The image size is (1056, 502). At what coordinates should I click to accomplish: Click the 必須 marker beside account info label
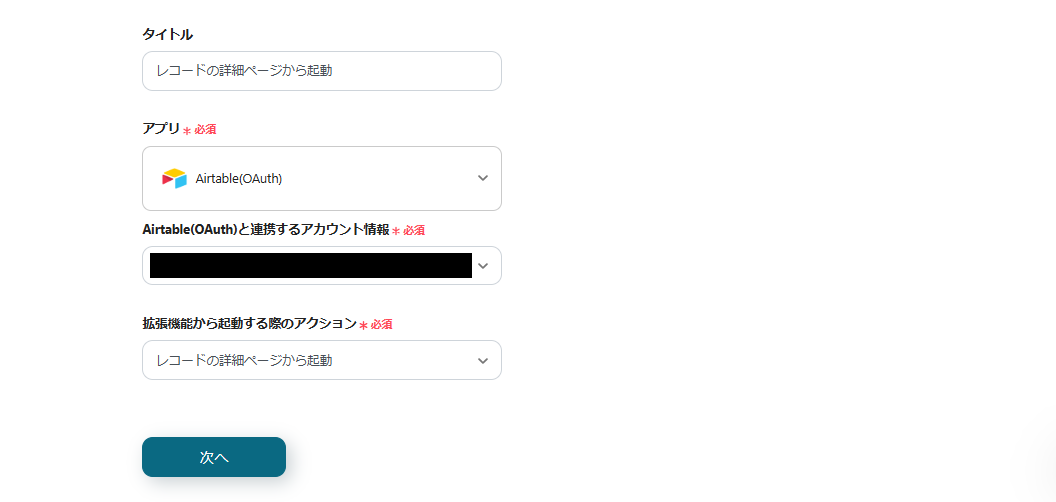(x=414, y=230)
